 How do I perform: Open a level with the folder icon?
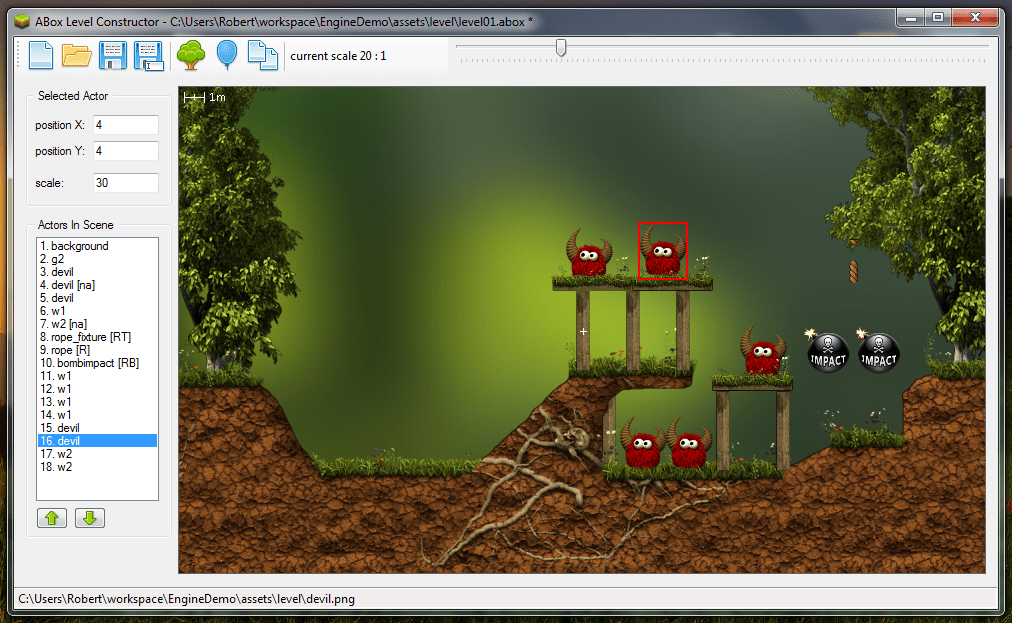(77, 55)
